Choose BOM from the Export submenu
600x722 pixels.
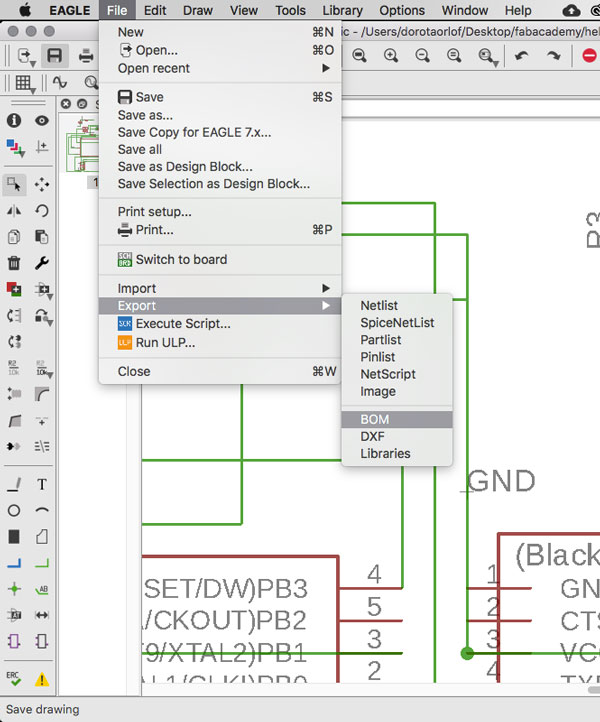[x=397, y=419]
